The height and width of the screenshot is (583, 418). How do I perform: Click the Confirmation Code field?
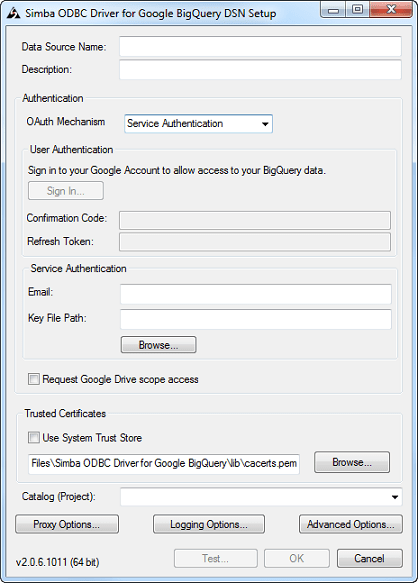coord(255,220)
